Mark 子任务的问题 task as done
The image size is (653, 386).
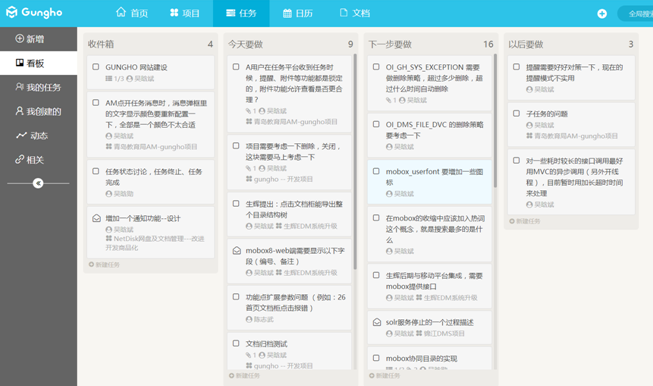(516, 113)
